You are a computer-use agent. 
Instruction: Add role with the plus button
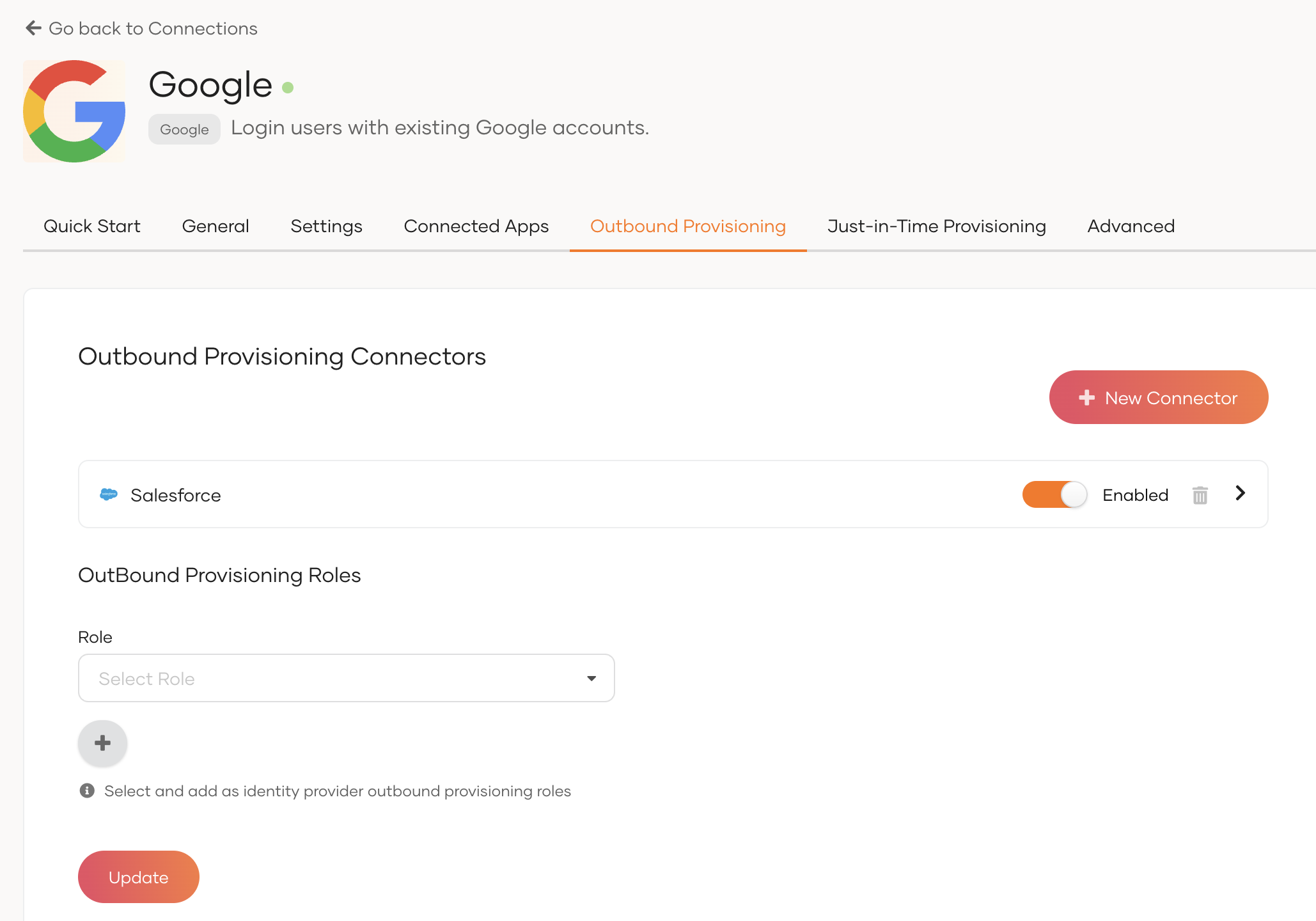click(x=102, y=743)
